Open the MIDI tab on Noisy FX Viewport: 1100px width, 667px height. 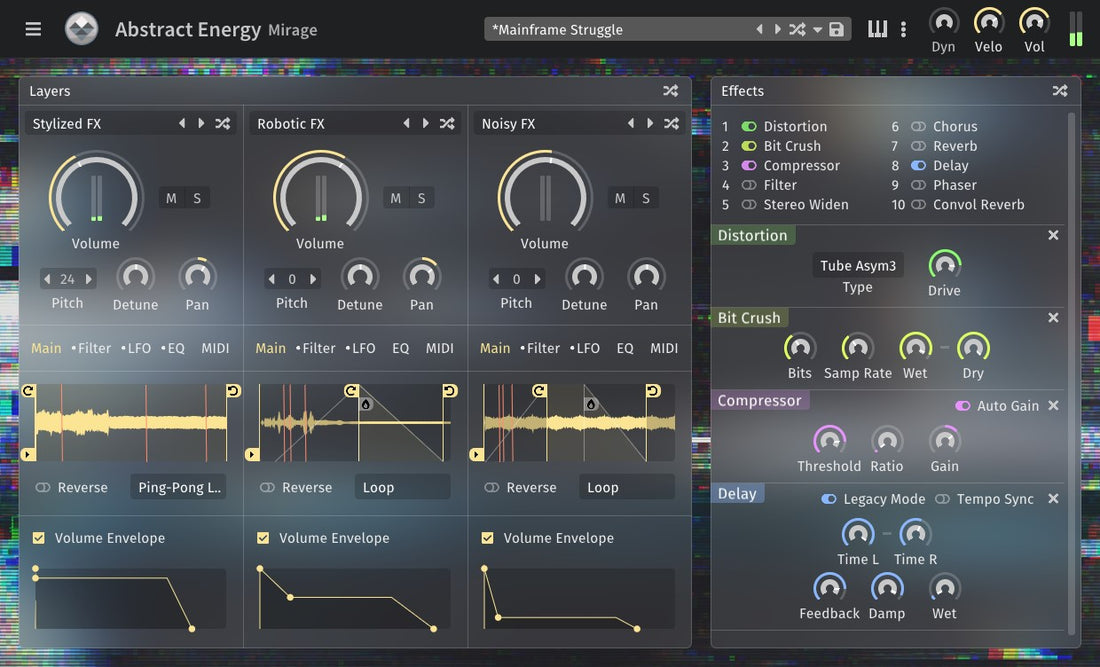click(x=663, y=348)
